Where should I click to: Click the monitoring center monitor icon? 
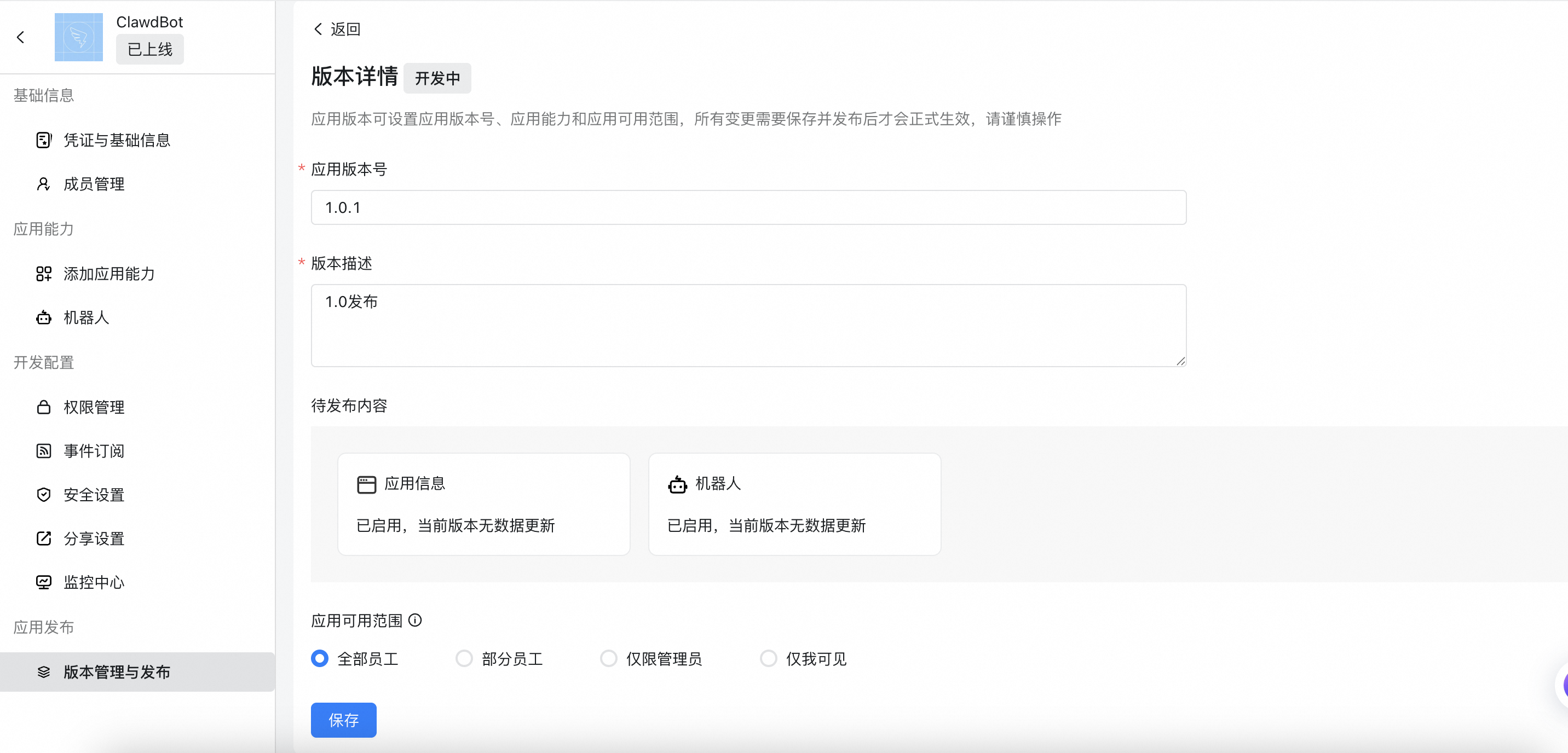(43, 582)
